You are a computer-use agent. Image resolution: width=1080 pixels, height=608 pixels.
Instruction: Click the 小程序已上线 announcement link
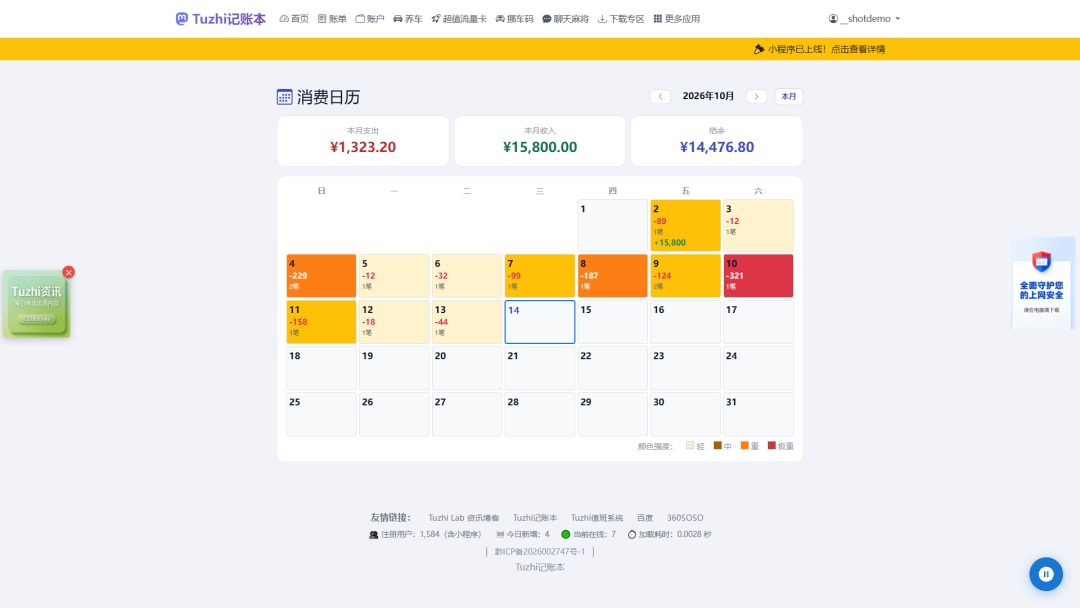[827, 49]
